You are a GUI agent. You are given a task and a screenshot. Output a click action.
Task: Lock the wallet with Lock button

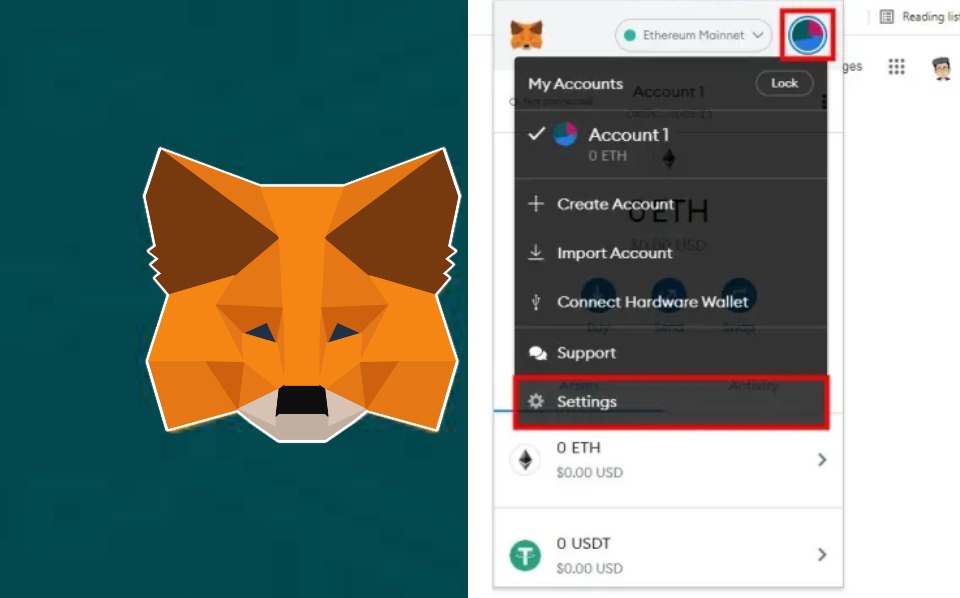(784, 83)
